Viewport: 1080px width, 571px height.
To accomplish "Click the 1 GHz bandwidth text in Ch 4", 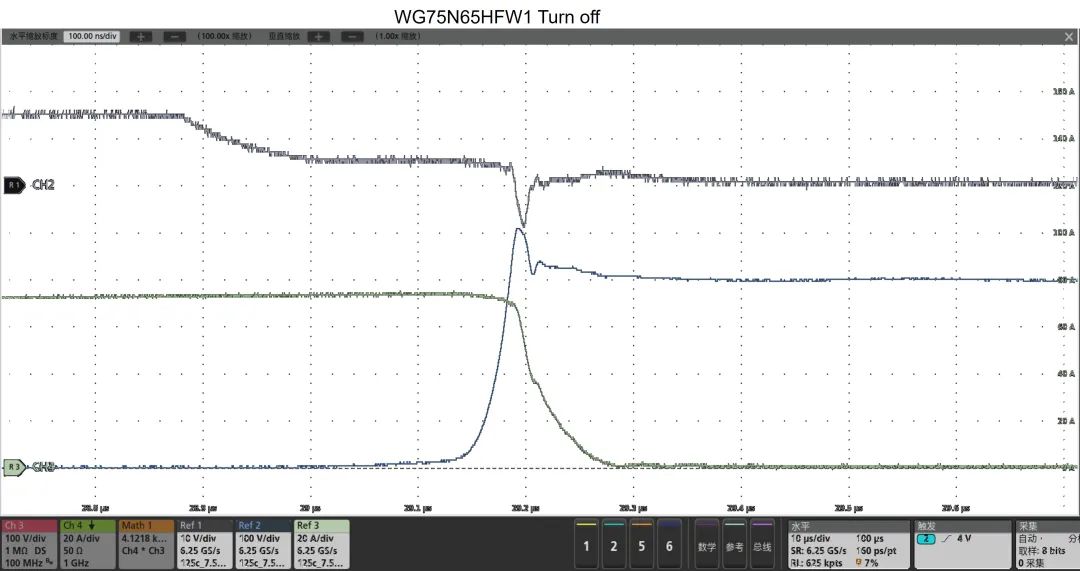I will point(76,563).
